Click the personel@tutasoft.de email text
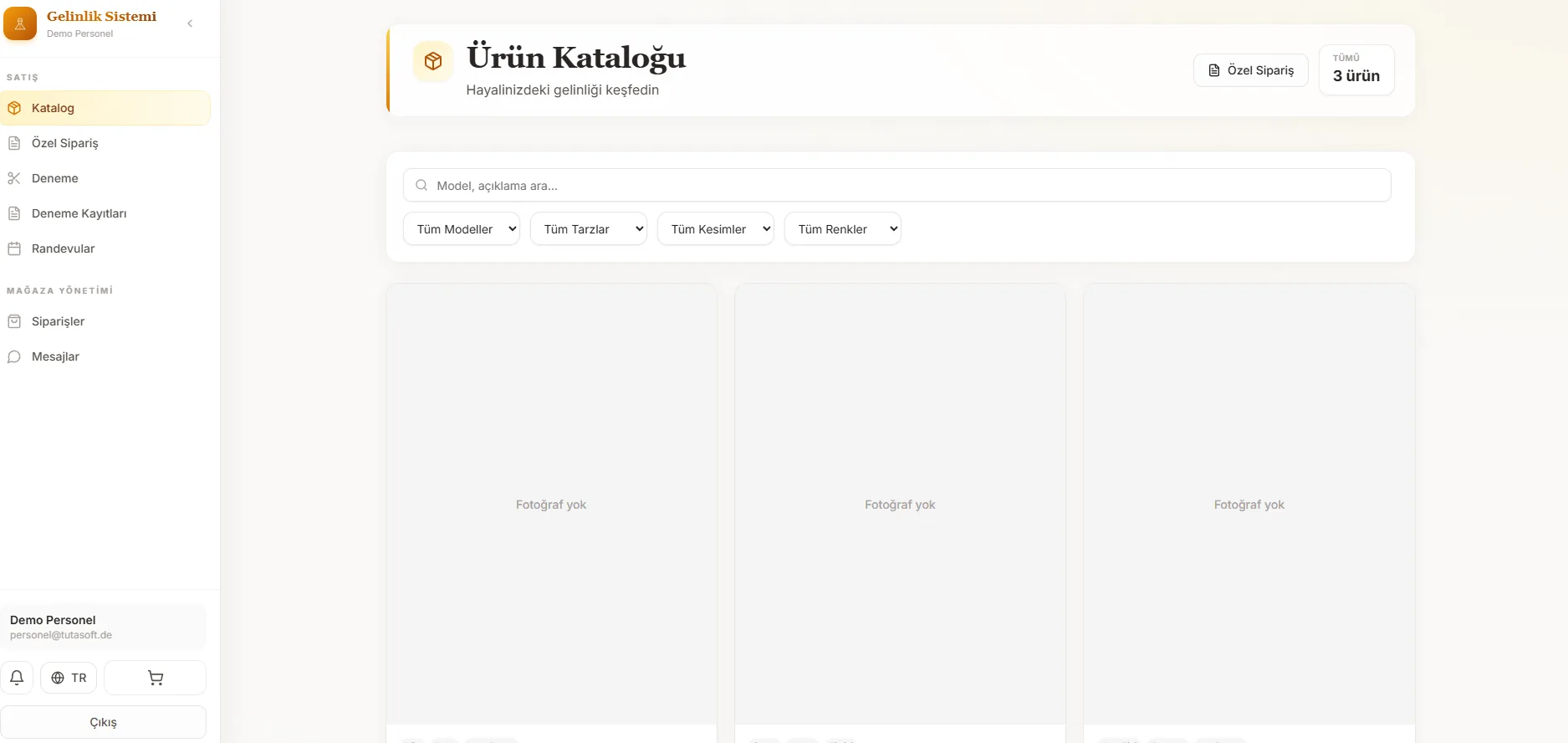Screen dimensions: 1568x743 pos(61,635)
